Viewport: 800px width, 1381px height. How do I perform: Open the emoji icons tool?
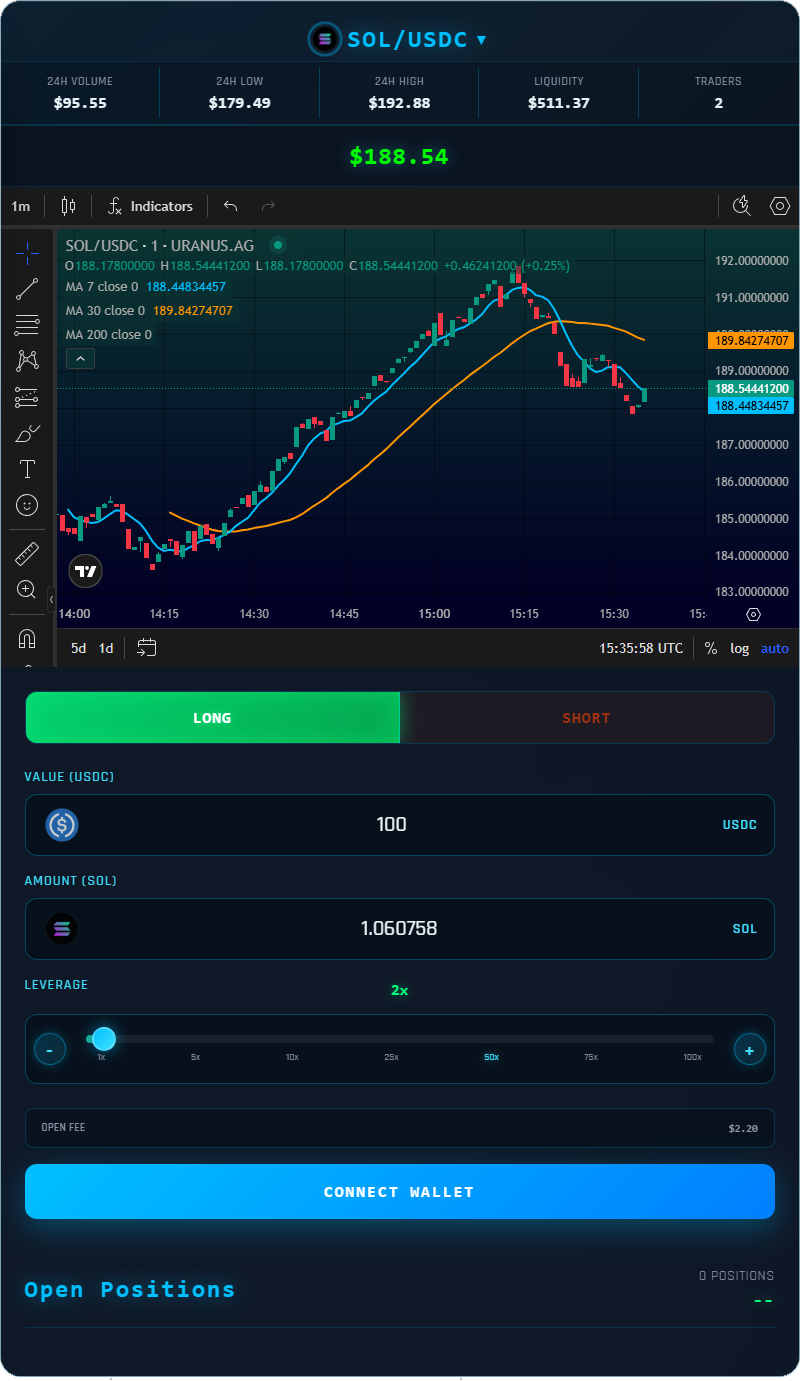point(27,505)
